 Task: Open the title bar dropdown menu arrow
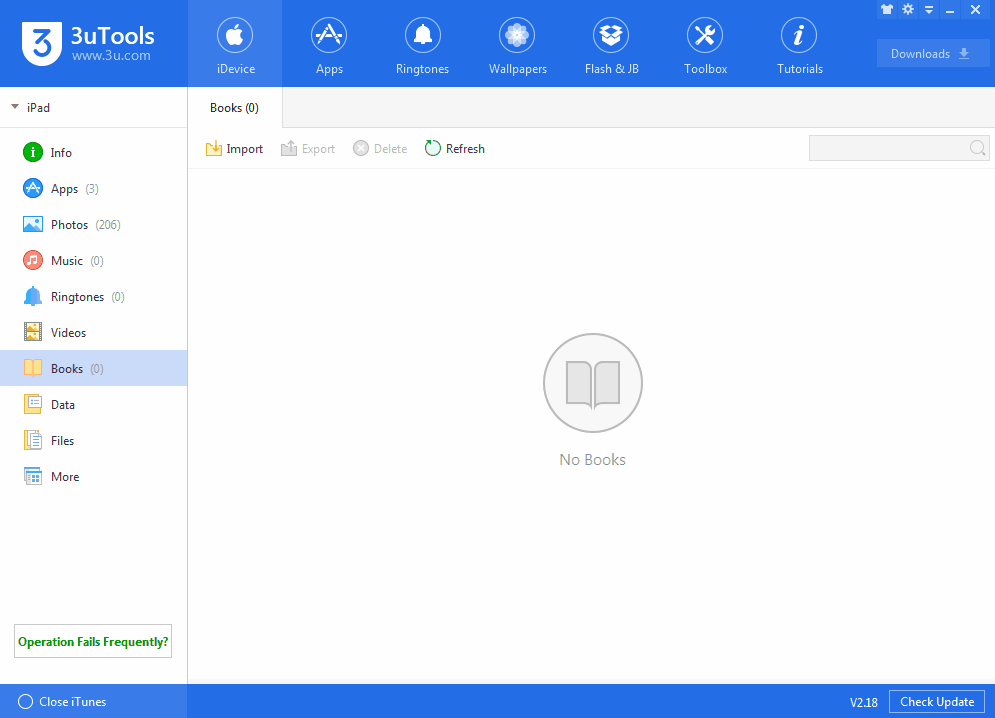pos(929,10)
